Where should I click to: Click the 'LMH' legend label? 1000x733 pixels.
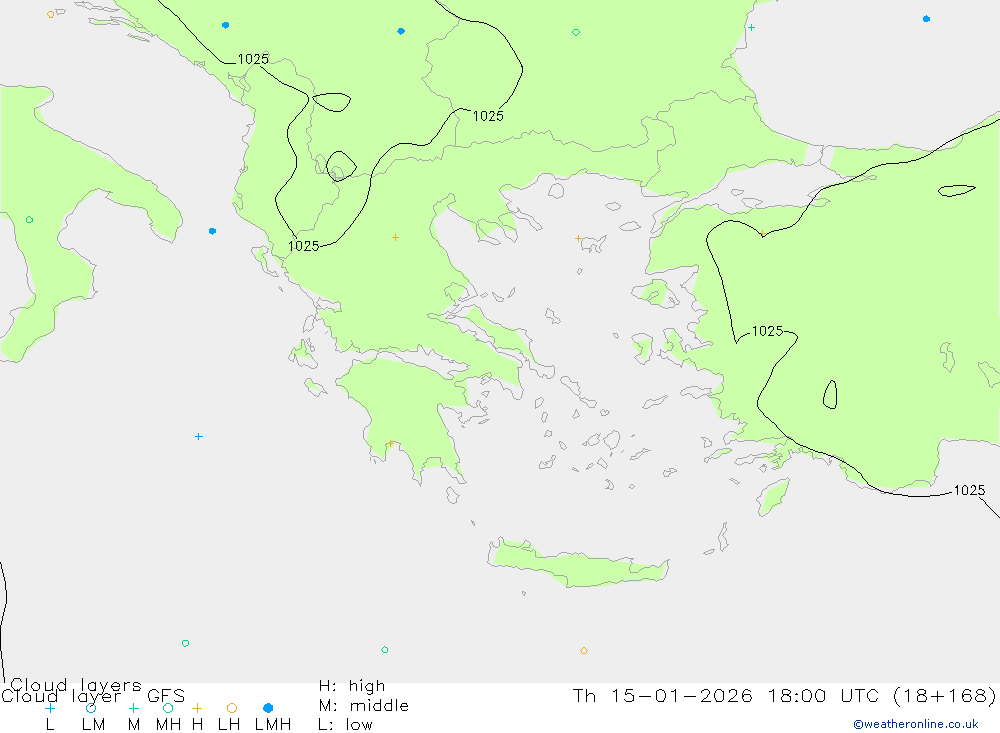(273, 725)
